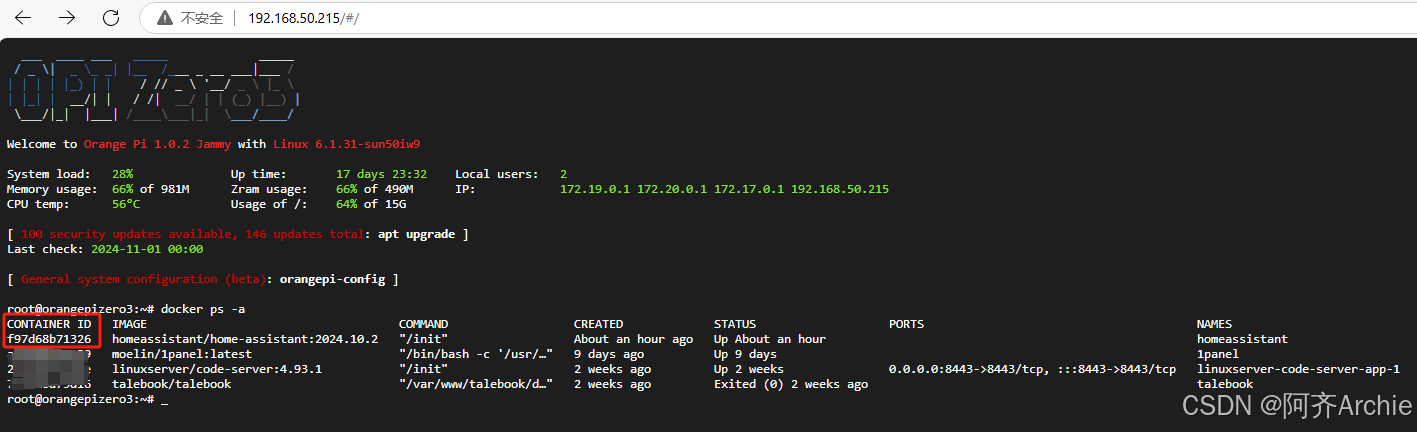Screen dimensions: 1417x432
Task: Click the terminal prompt cursor line
Action: [87, 399]
